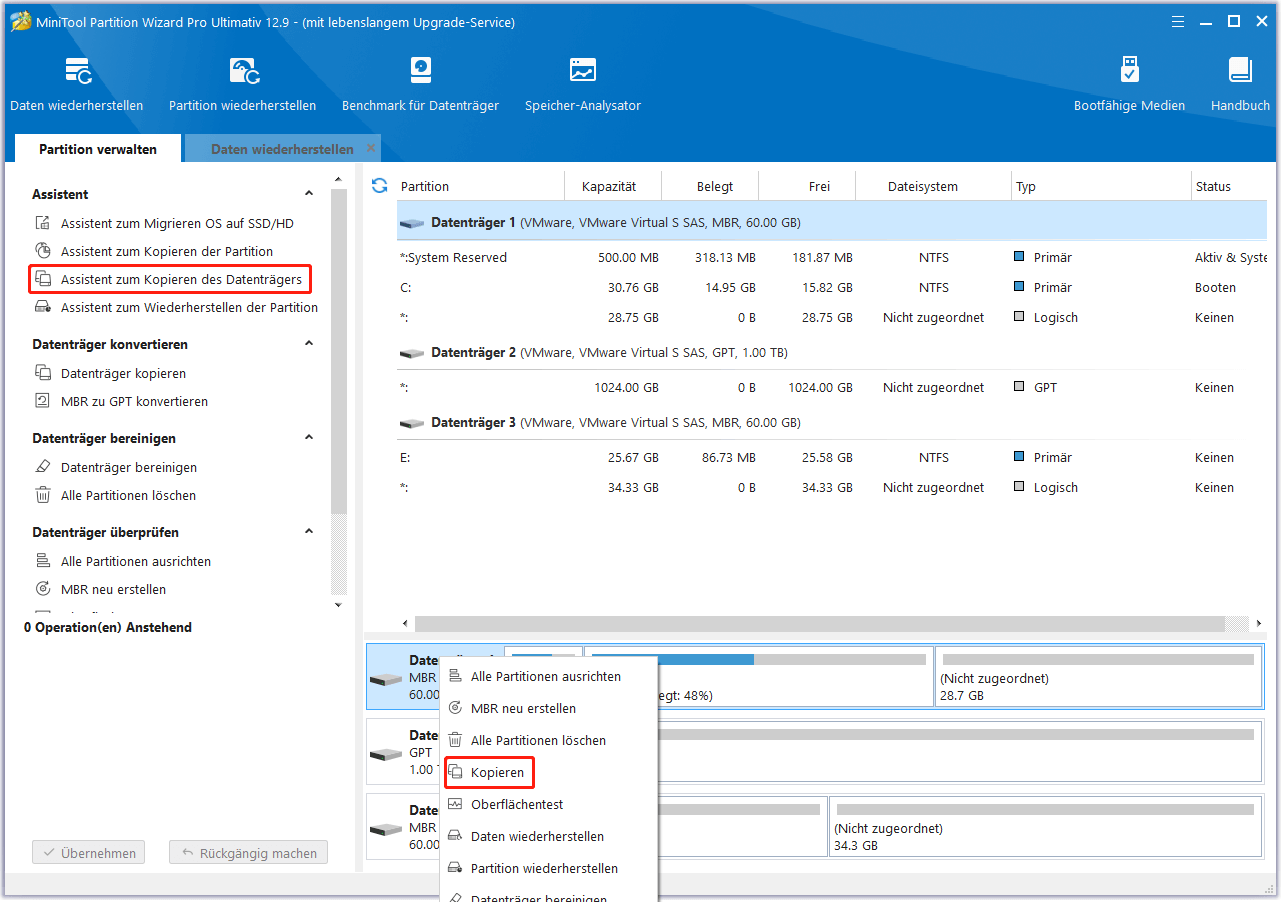
Task: Choose Partition wiederherstellen from context menu
Action: tap(548, 869)
